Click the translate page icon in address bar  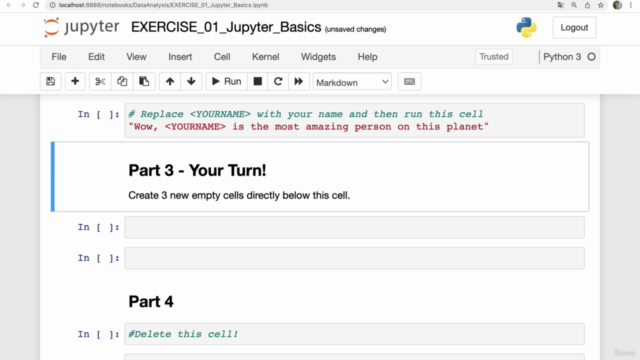pos(560,5)
